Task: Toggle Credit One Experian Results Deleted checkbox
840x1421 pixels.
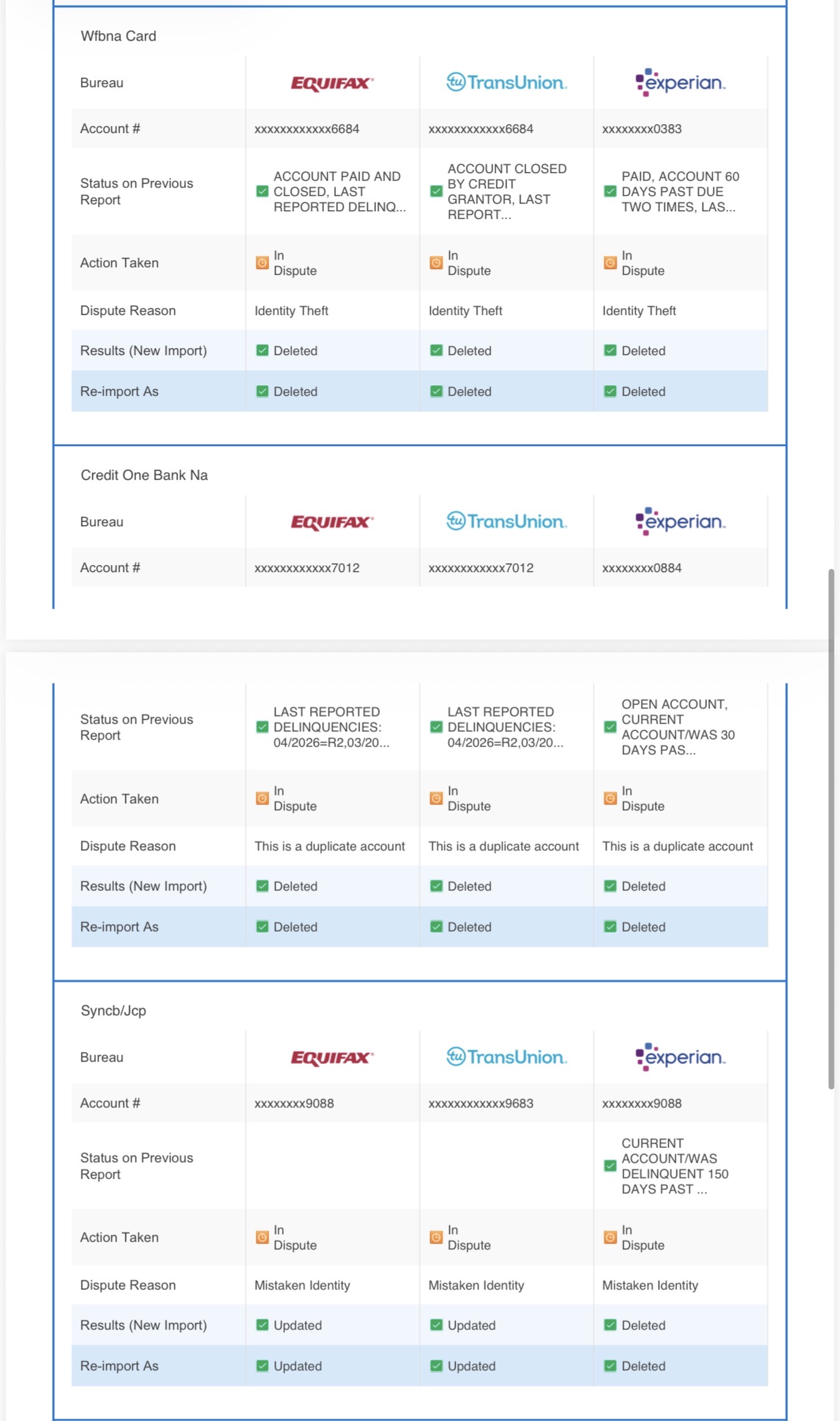Action: [x=610, y=885]
